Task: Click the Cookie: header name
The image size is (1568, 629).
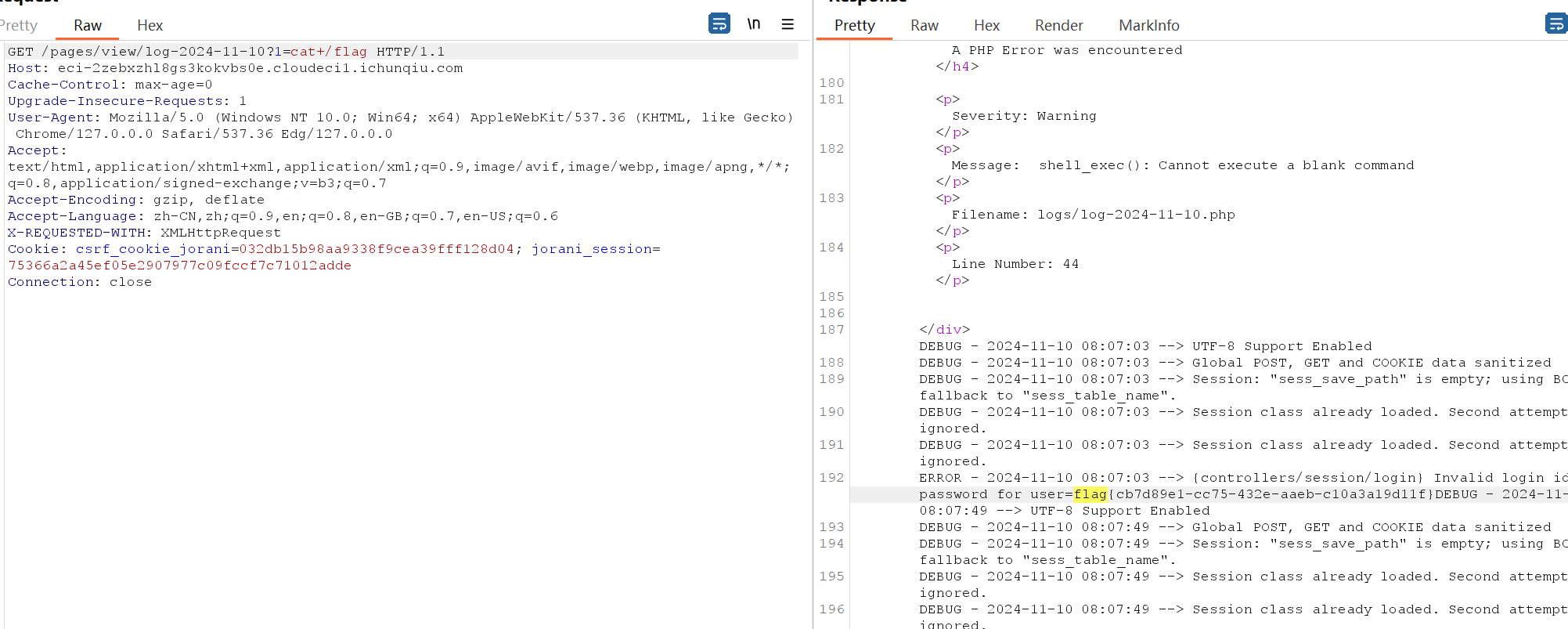Action: 37,249
